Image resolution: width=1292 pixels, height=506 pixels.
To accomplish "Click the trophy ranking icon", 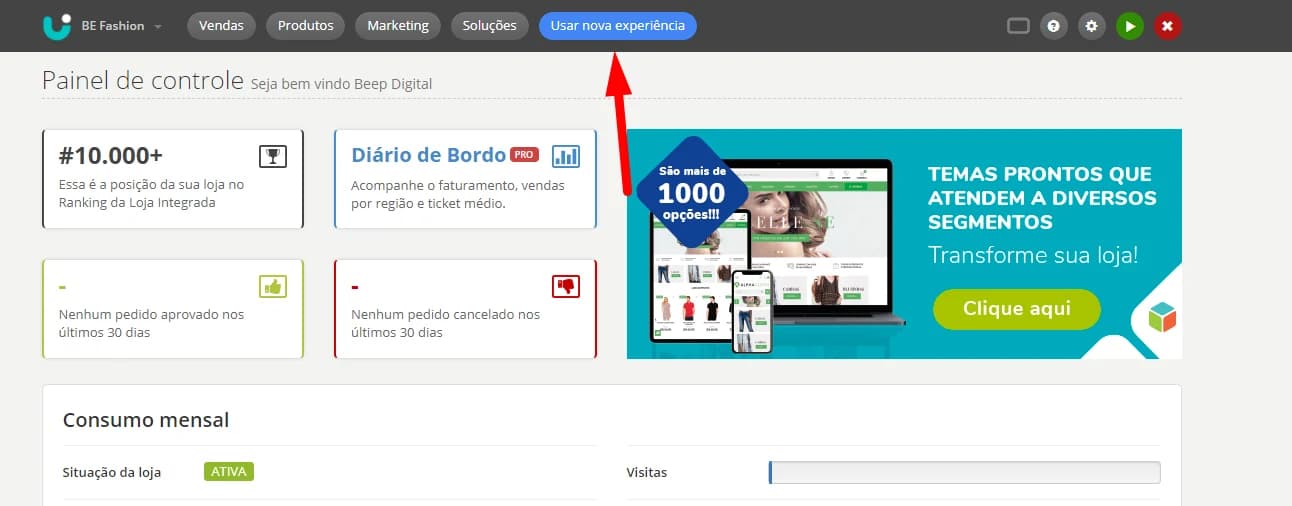I will tap(273, 156).
